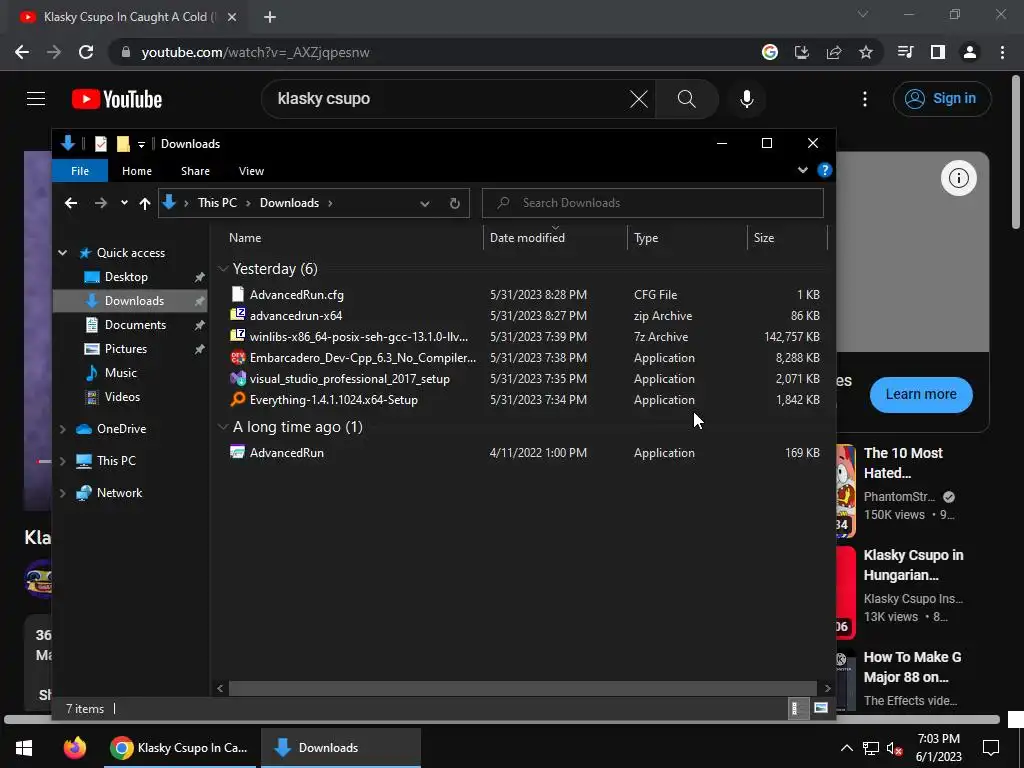Screen dimensions: 1024x768
Task: Click YouTube voice search microphone
Action: (746, 99)
